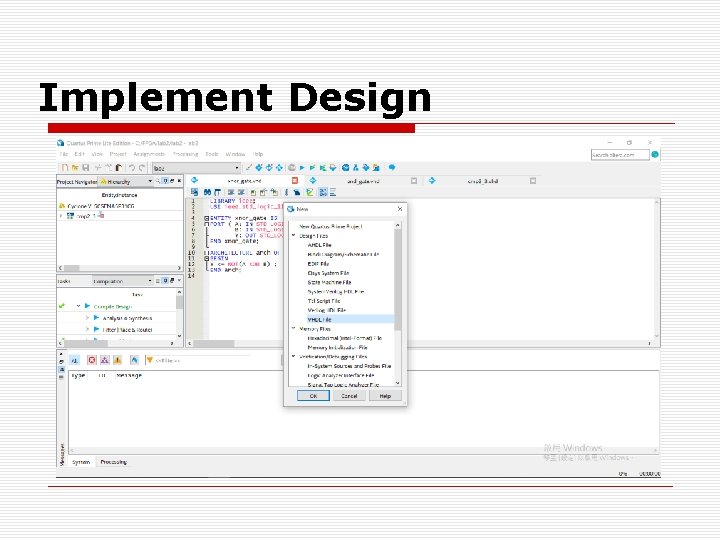
Task: Click the globe icon beside the search field
Action: [655, 155]
